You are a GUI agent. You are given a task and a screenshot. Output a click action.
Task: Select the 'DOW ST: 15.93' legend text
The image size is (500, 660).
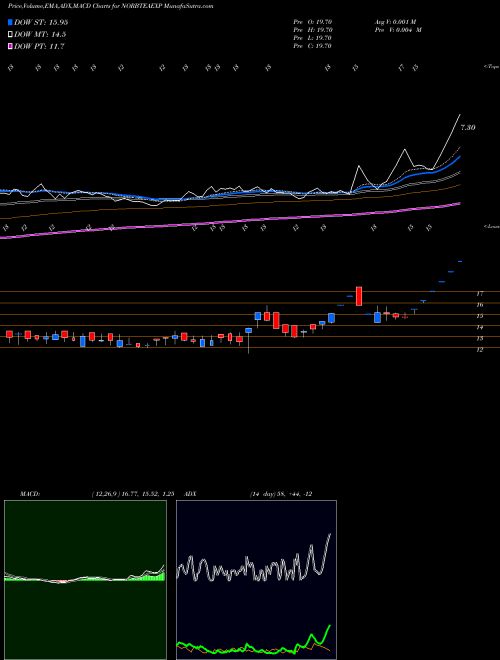click(x=41, y=22)
